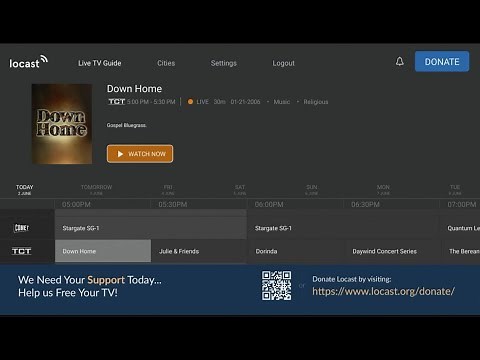Click the 01-21-2006 air date
Image resolution: width=480 pixels, height=360 pixels.
click(245, 102)
